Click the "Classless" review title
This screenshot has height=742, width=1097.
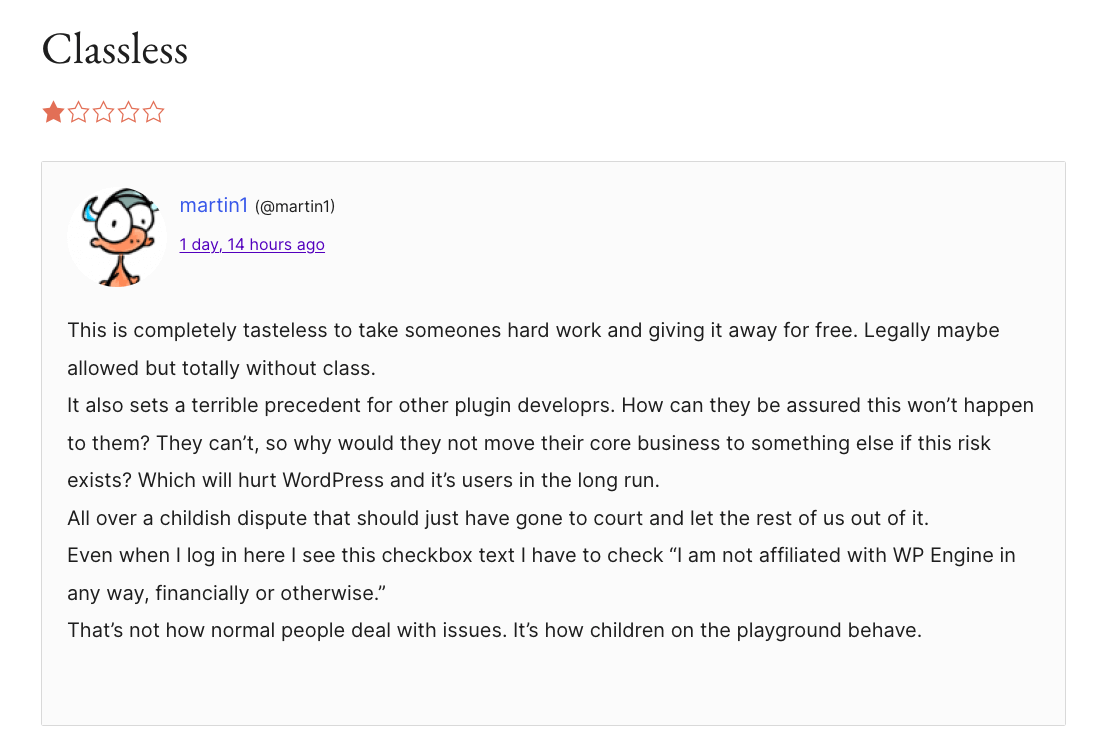click(x=115, y=50)
